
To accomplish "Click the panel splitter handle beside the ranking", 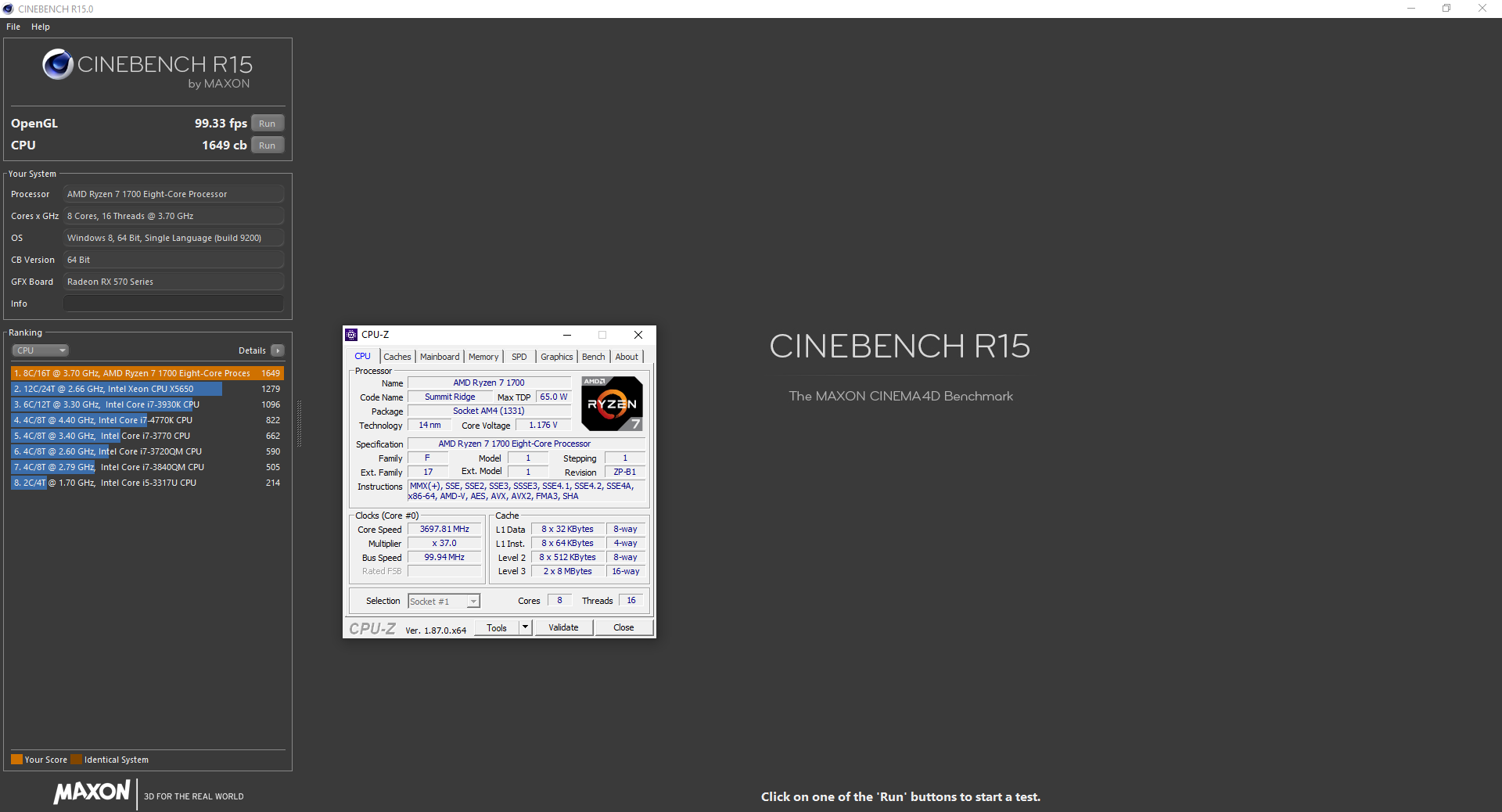I will (x=299, y=423).
